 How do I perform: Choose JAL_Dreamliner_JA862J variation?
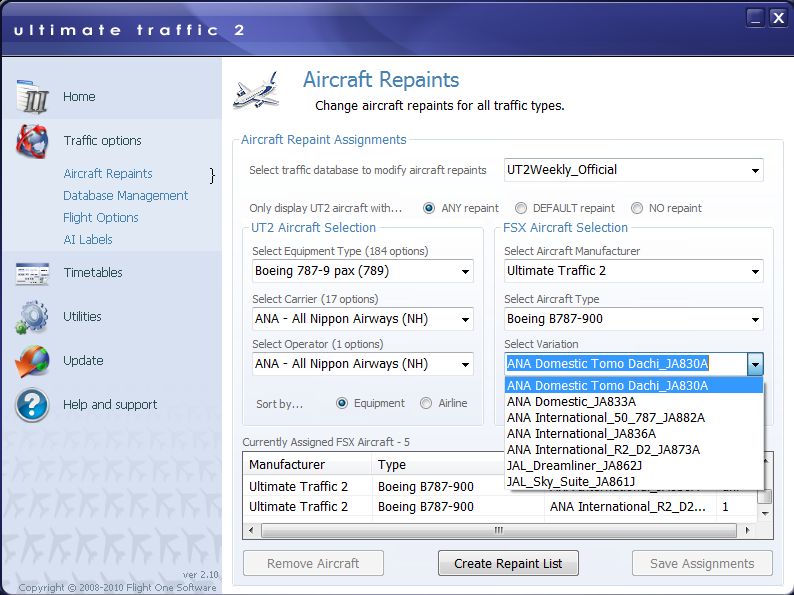(634, 465)
